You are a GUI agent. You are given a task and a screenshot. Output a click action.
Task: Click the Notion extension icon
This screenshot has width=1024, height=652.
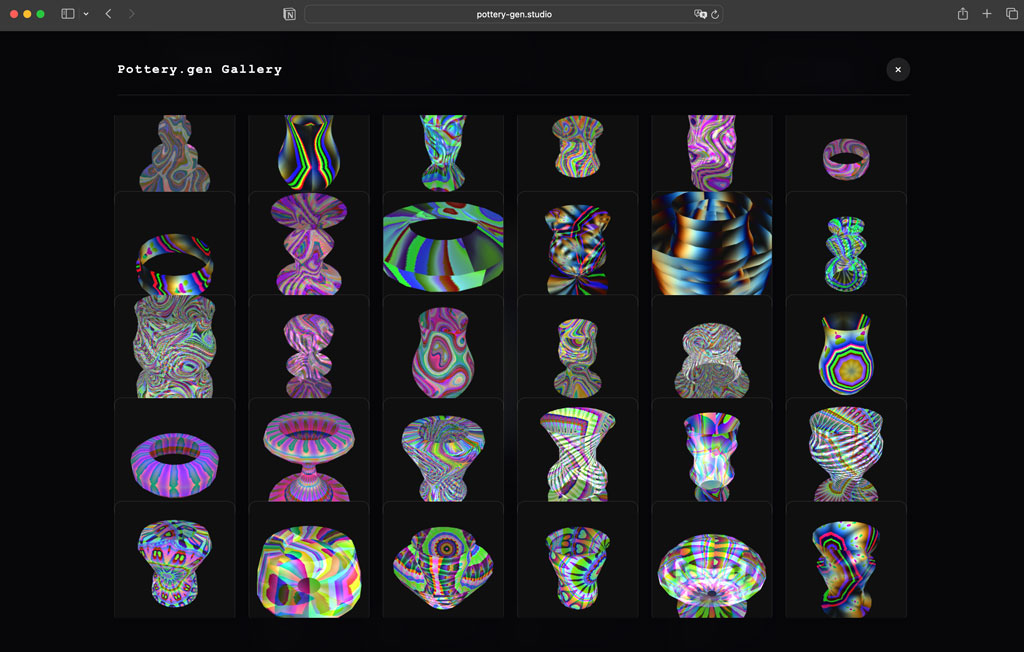coord(289,14)
